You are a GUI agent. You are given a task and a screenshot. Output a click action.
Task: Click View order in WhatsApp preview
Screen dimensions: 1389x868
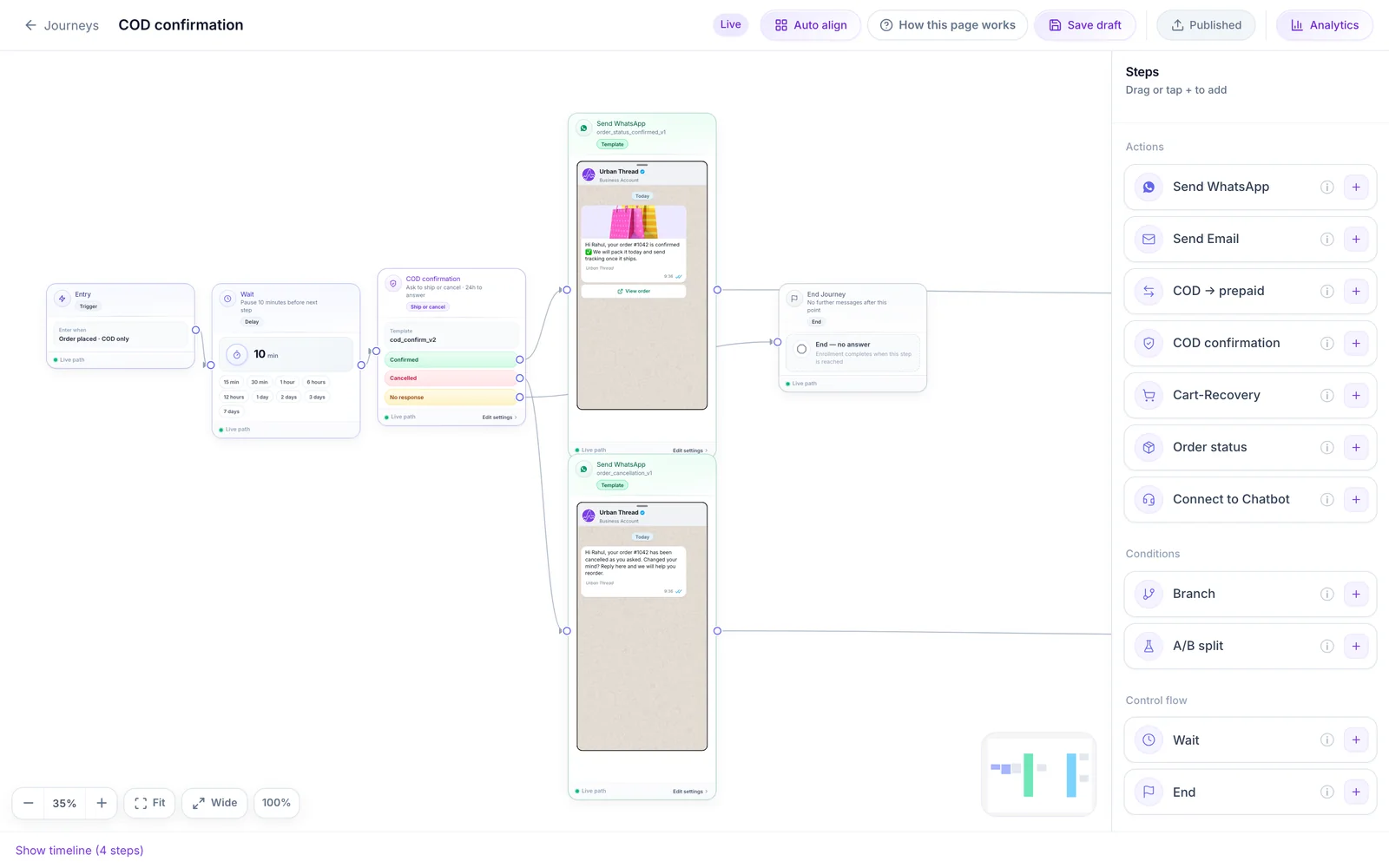[634, 292]
